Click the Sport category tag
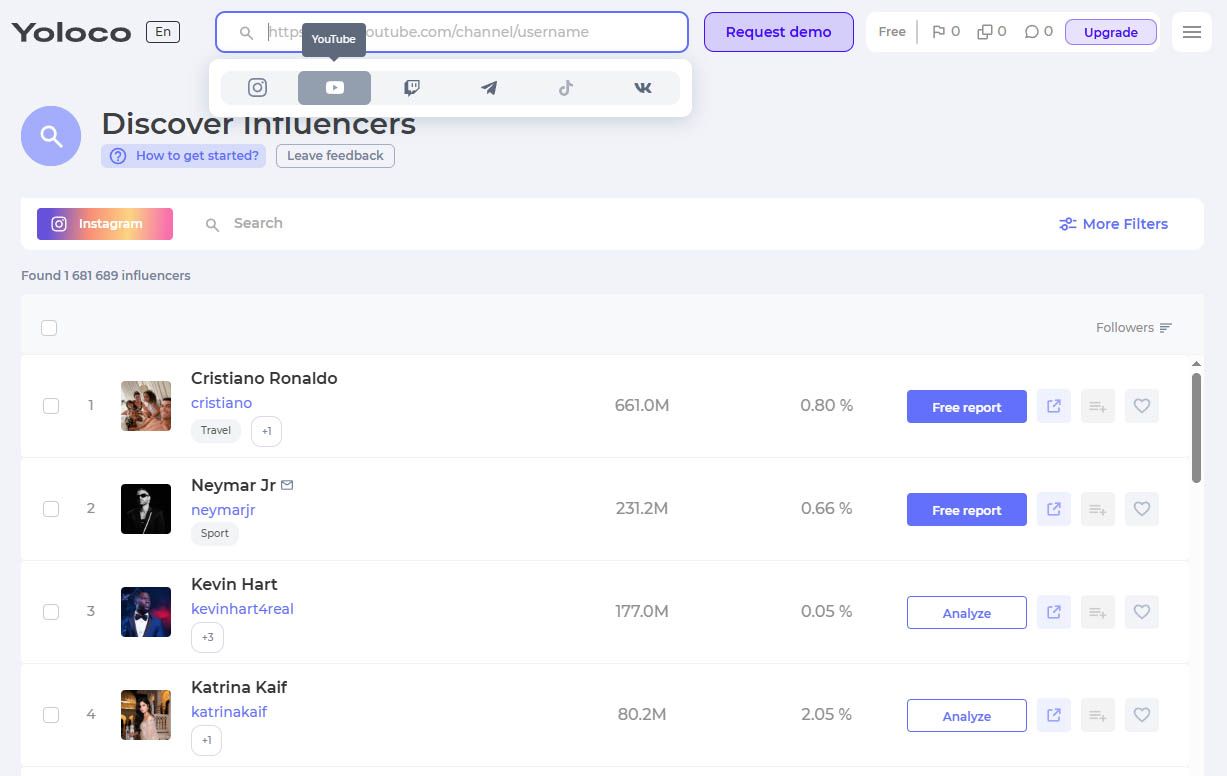Image resolution: width=1227 pixels, height=776 pixels. click(215, 534)
